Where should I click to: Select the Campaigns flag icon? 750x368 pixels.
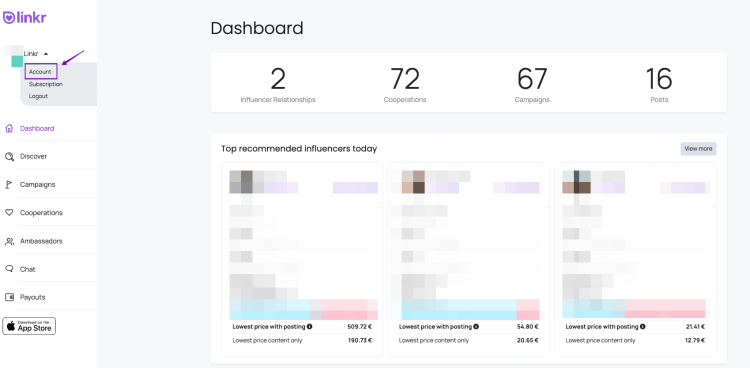pos(9,185)
